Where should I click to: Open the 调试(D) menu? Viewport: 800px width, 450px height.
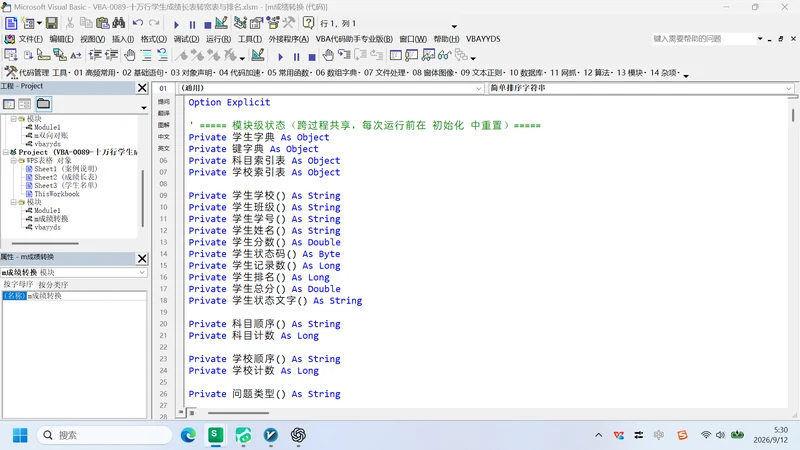click(186, 39)
